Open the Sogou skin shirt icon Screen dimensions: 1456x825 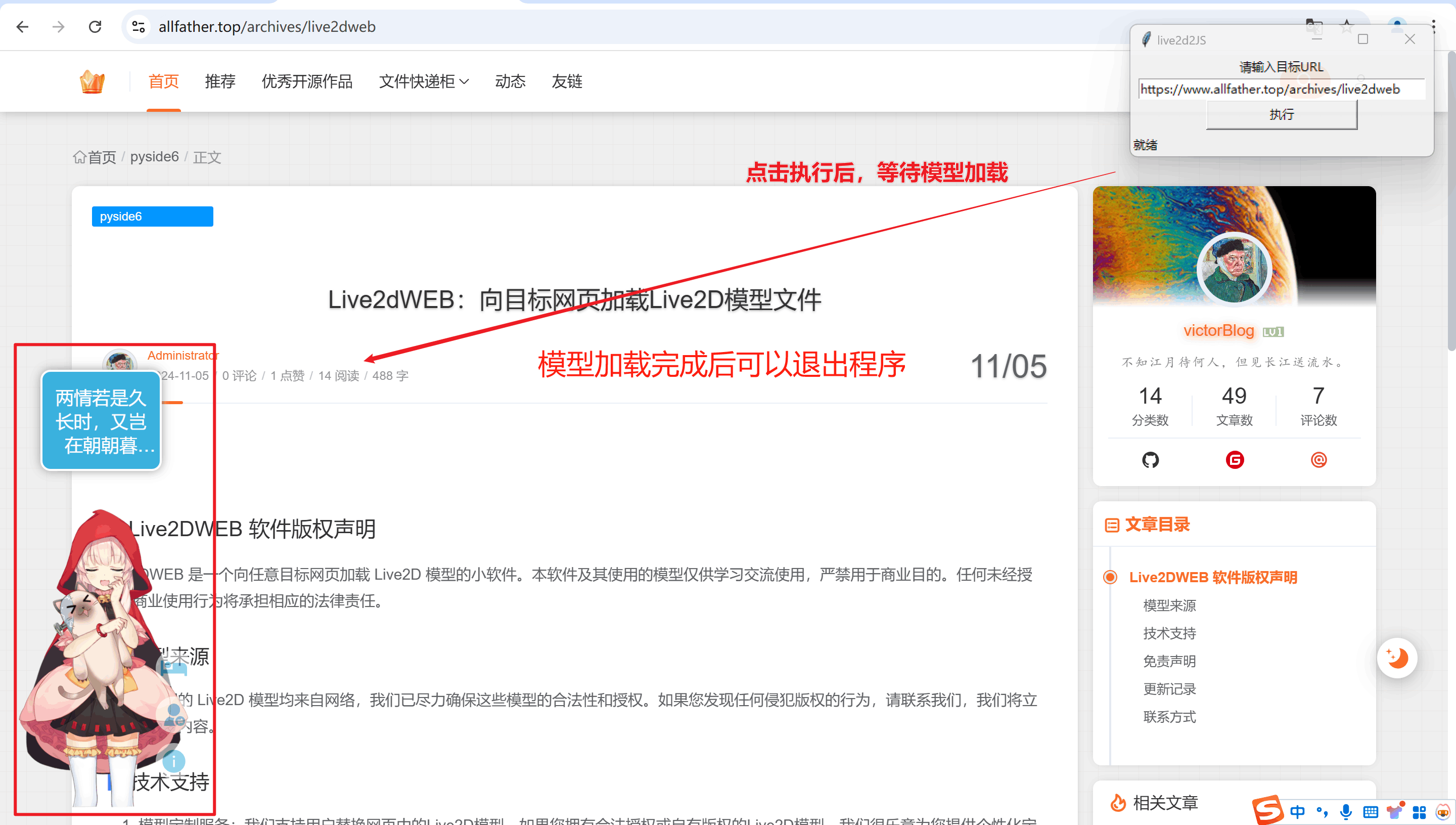pyautogui.click(x=1395, y=811)
